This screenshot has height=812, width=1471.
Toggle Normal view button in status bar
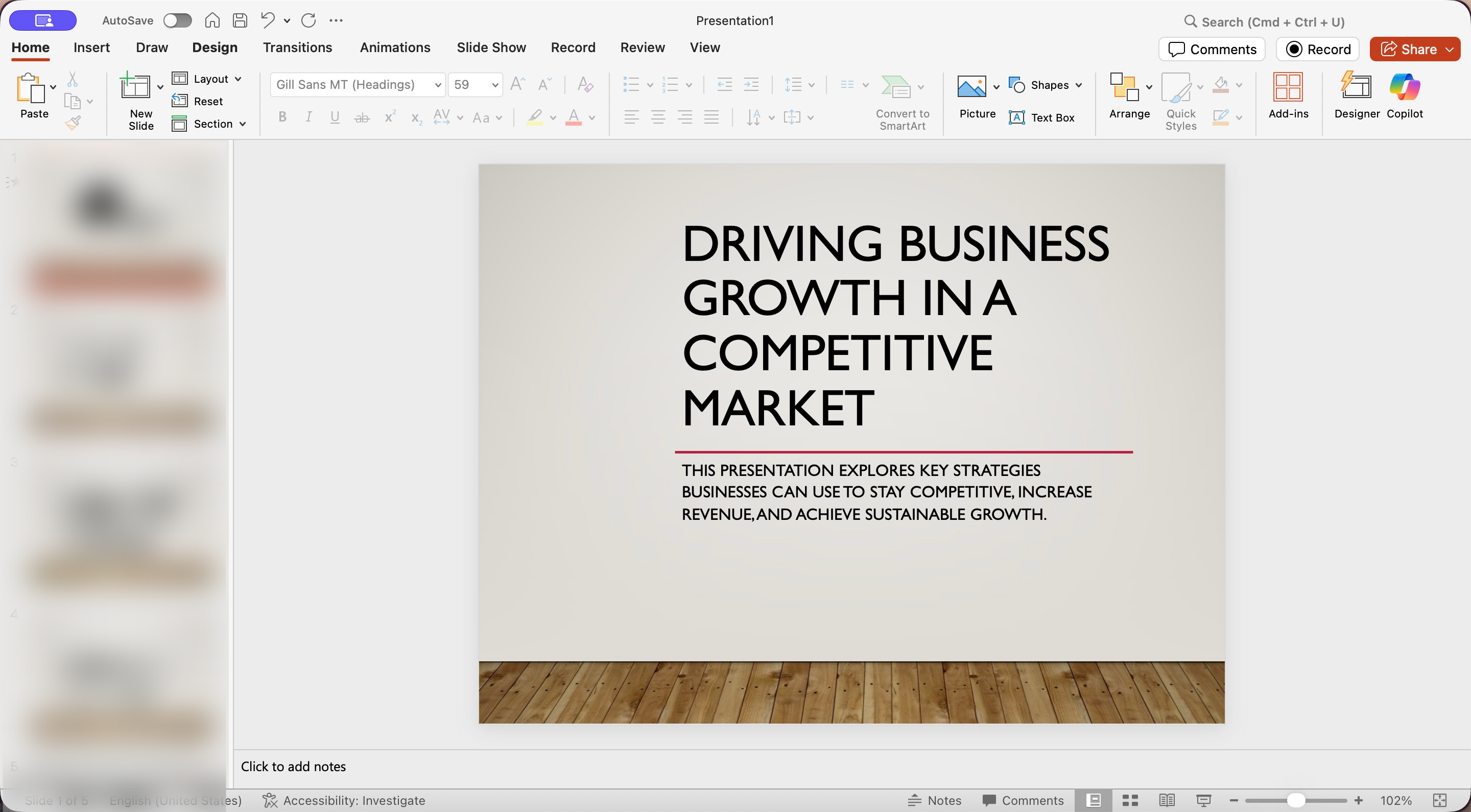click(x=1093, y=800)
